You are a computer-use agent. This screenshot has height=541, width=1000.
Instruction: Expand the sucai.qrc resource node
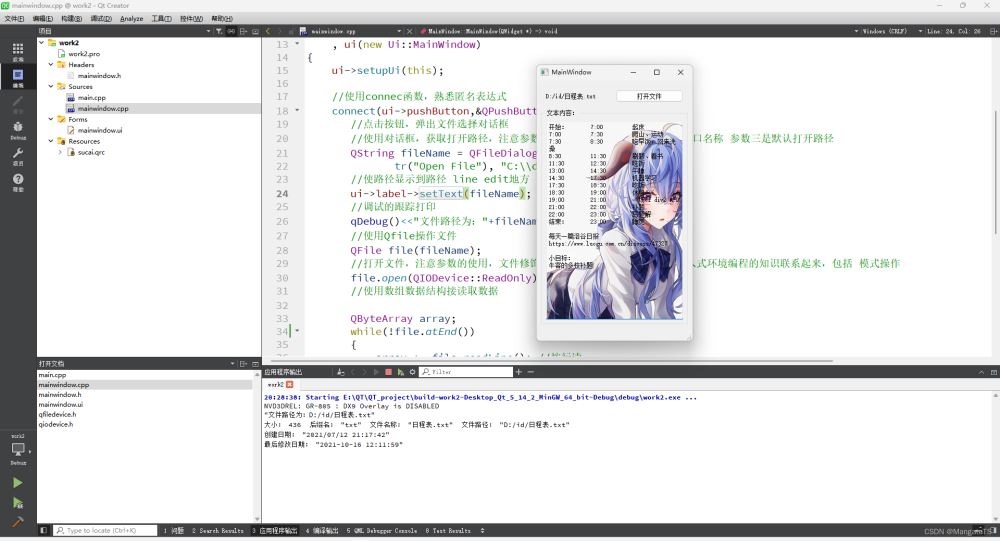[61, 152]
